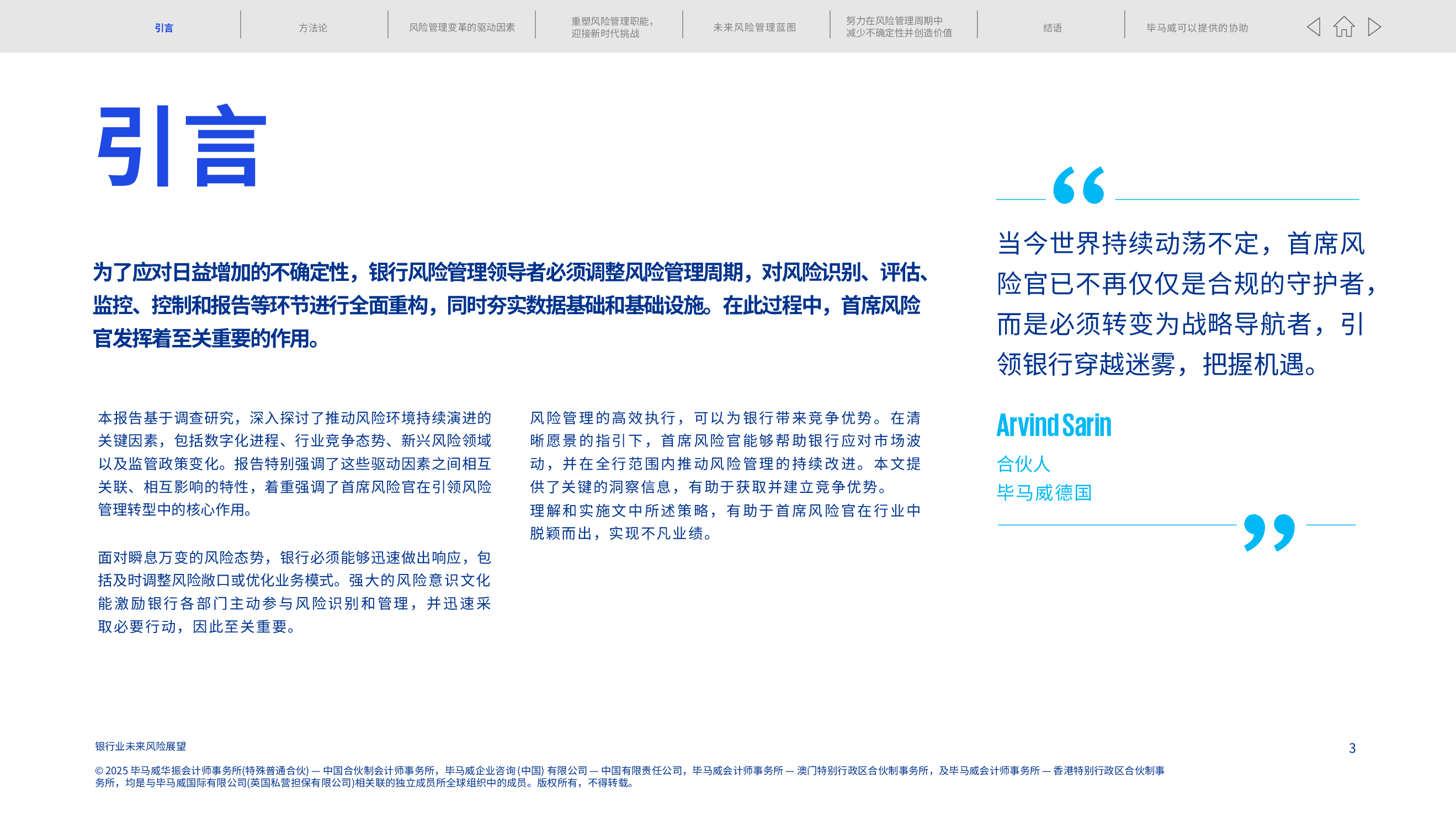Switch to the 方法论 section tab

point(312,27)
